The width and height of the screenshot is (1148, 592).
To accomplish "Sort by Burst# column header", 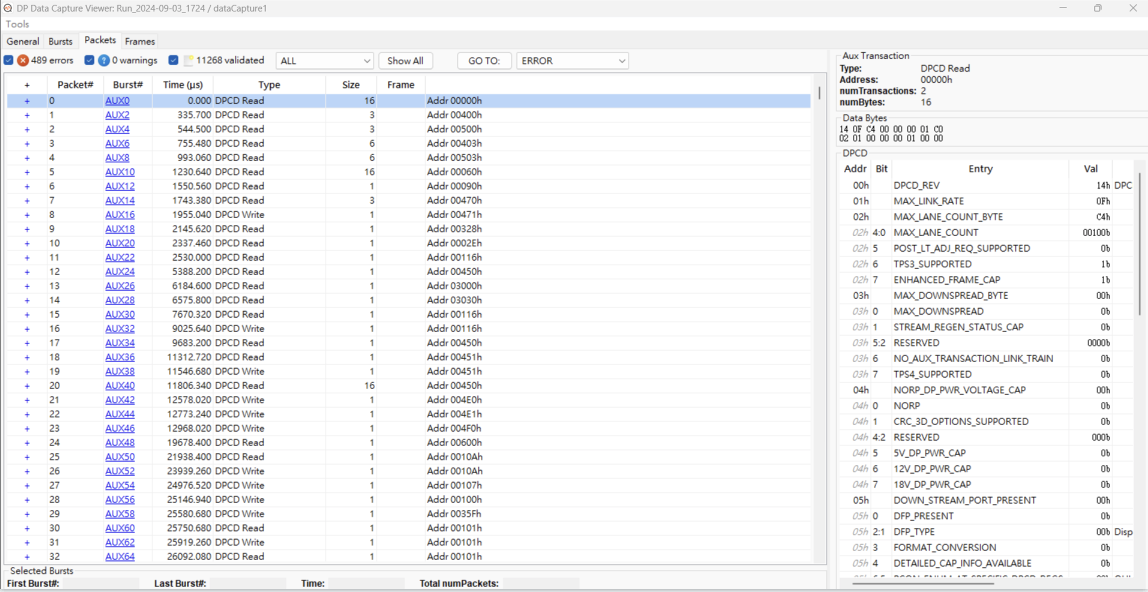I will click(x=127, y=85).
